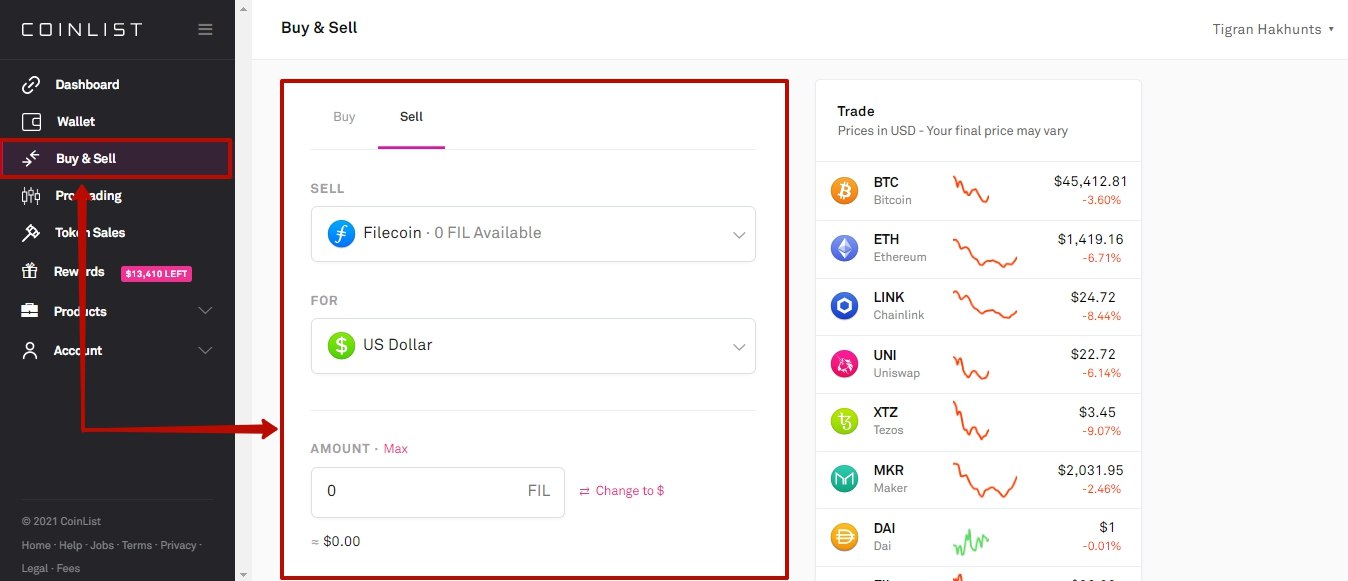1348x581 pixels.
Task: Click the Ethereum ETH coin icon
Action: click(845, 248)
